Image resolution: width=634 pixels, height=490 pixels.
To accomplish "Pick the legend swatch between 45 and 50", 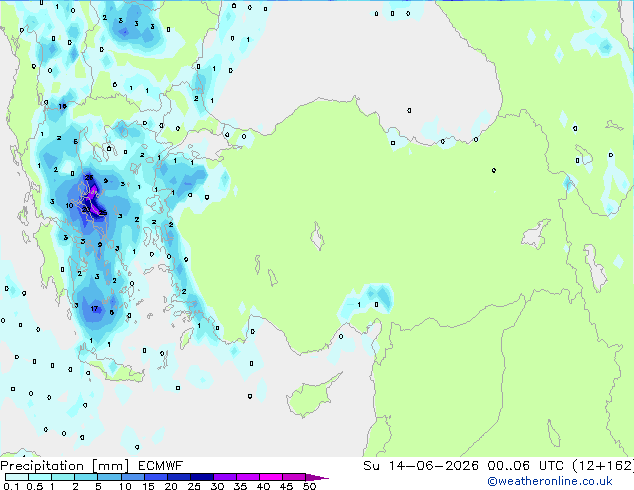I will pyautogui.click(x=294, y=477).
